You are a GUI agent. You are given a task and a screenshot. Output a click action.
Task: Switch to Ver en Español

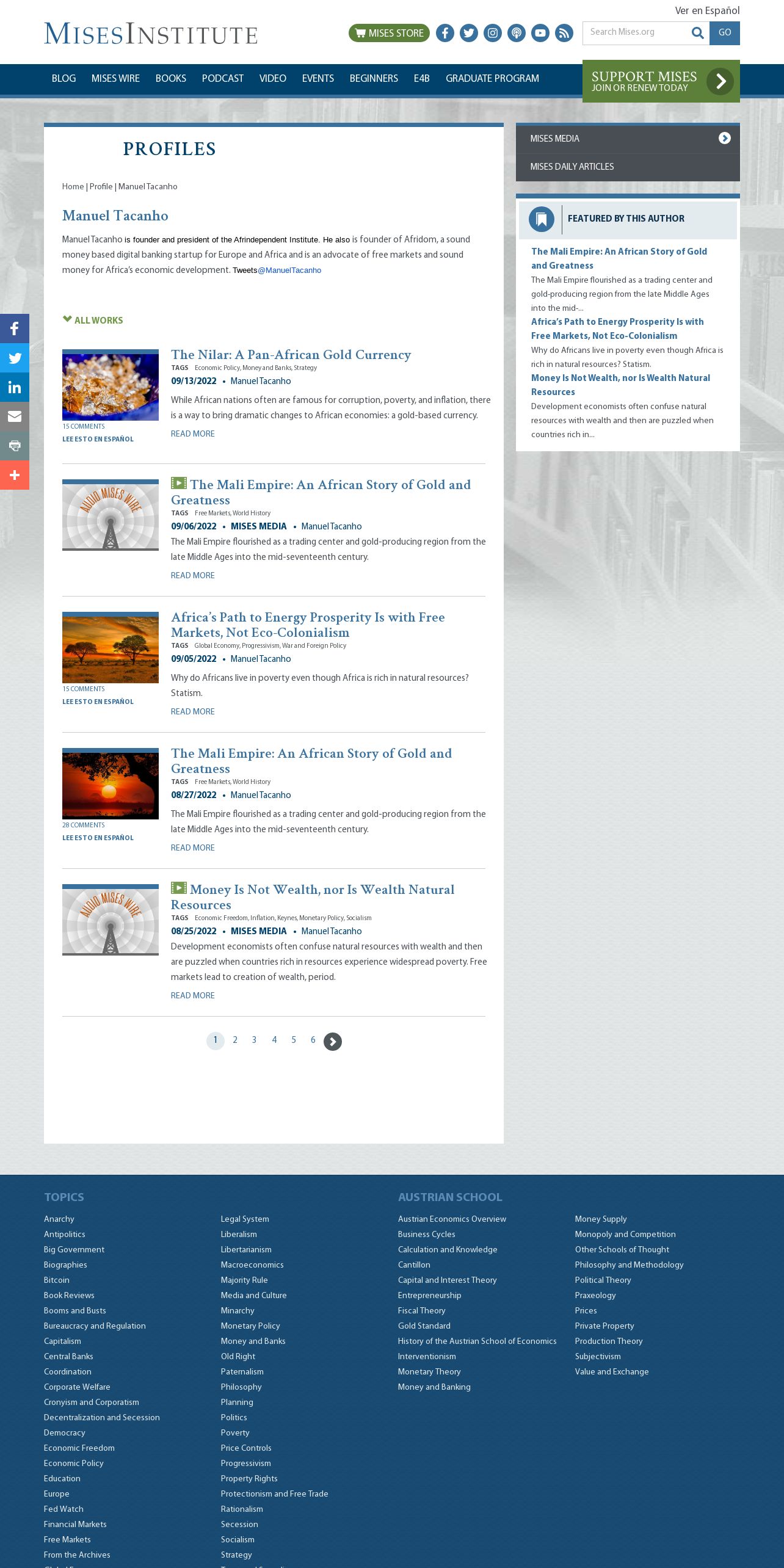point(707,10)
